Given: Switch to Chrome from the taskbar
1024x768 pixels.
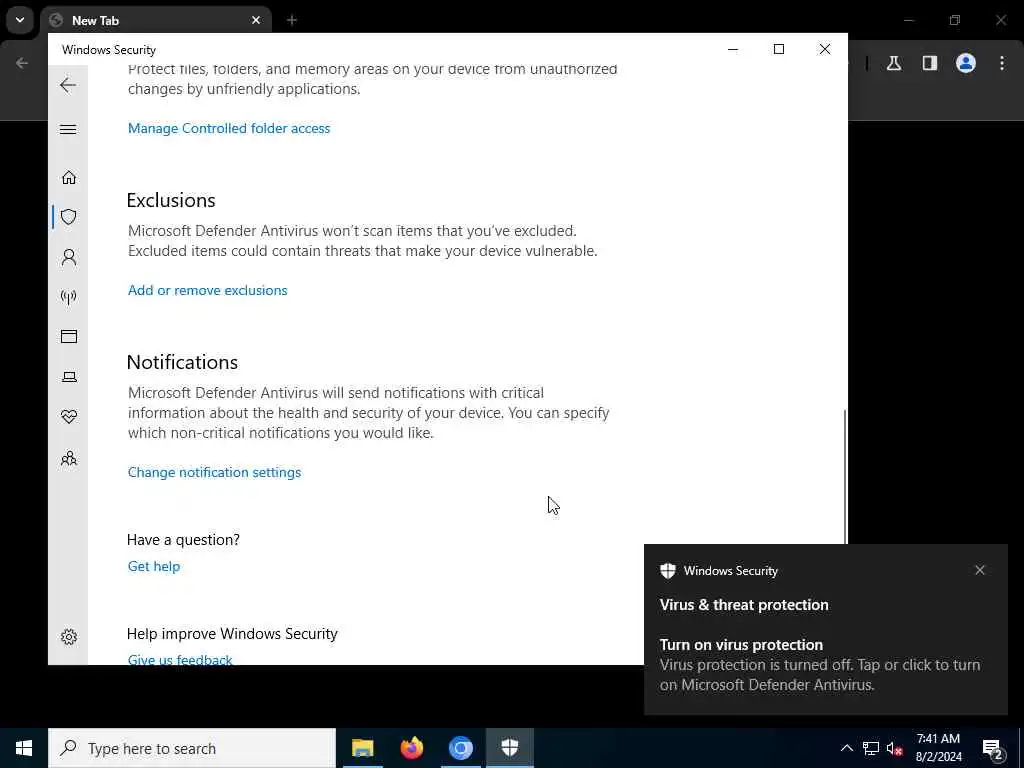Looking at the screenshot, I should point(460,748).
